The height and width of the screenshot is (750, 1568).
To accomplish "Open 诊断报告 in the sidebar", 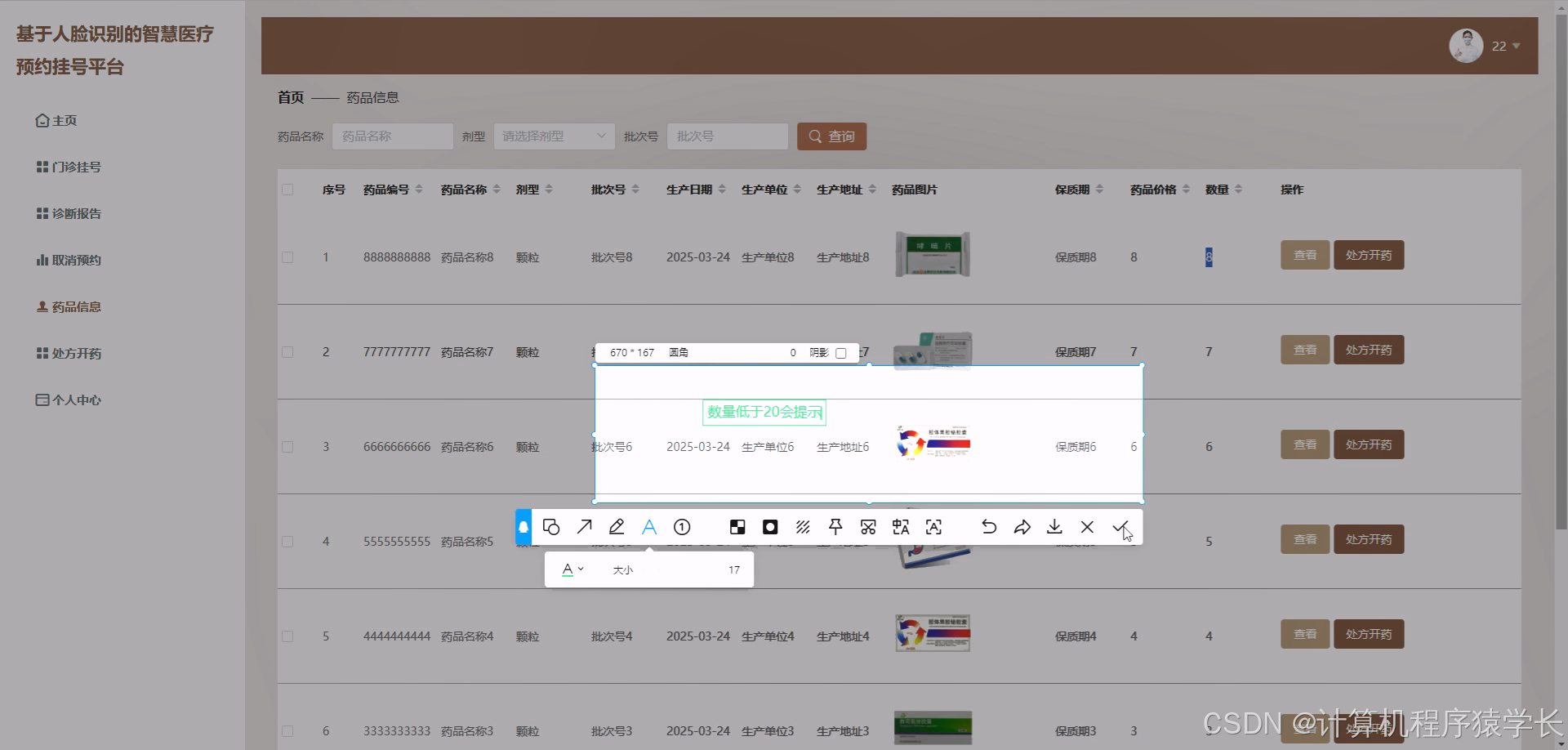I will (x=69, y=213).
